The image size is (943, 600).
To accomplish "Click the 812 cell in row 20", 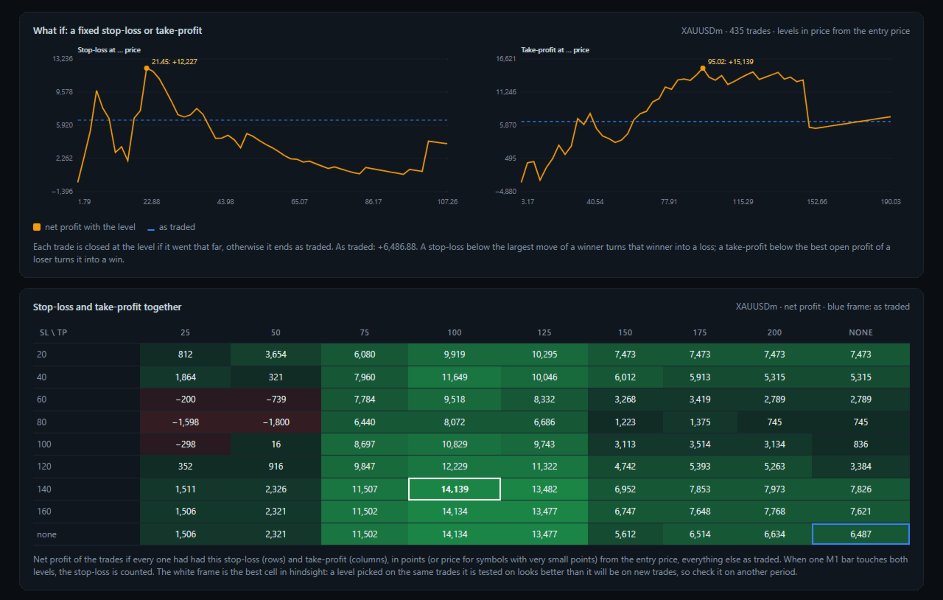I will pos(185,355).
